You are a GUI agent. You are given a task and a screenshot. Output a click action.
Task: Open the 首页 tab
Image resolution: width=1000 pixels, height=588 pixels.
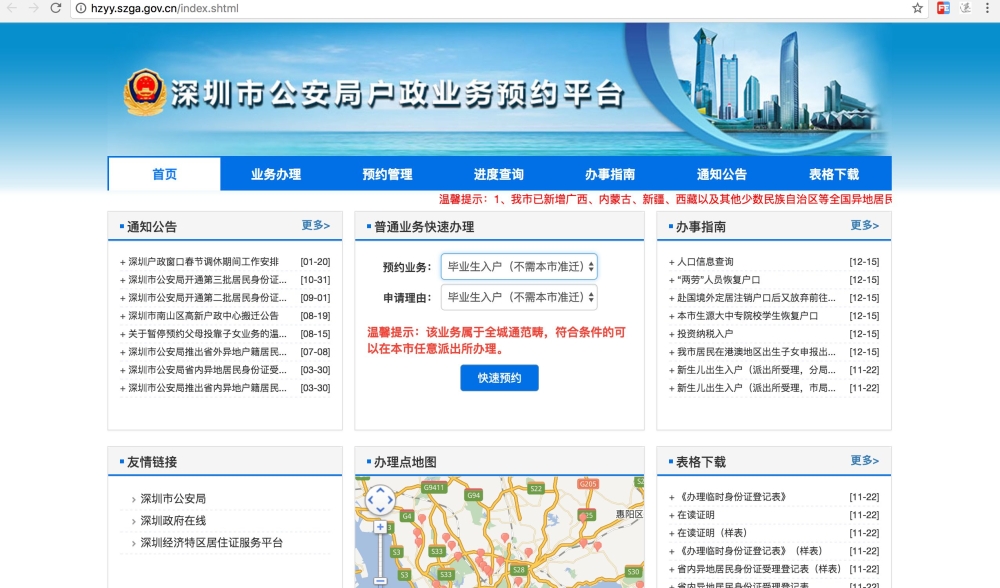tap(164, 173)
